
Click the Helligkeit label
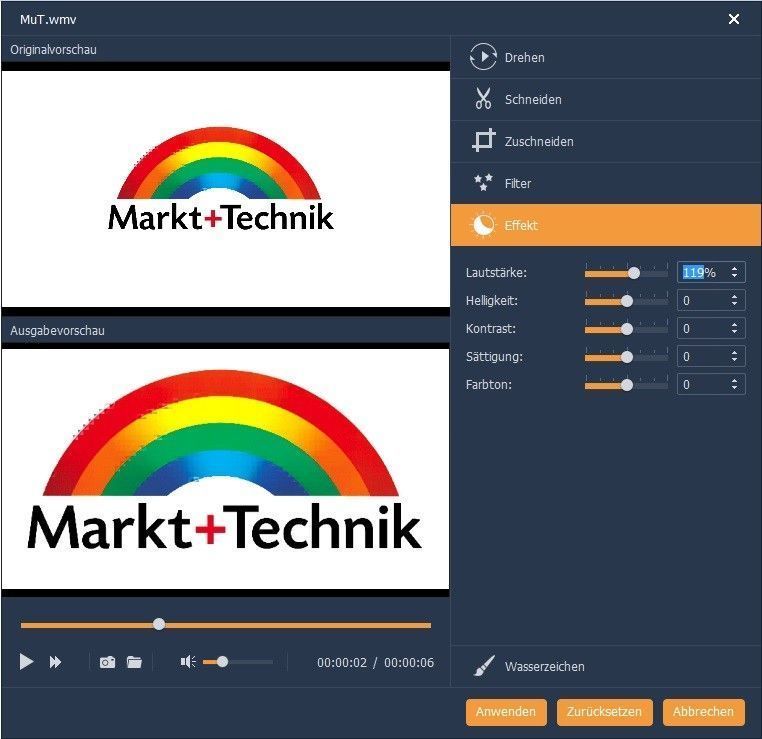point(491,301)
